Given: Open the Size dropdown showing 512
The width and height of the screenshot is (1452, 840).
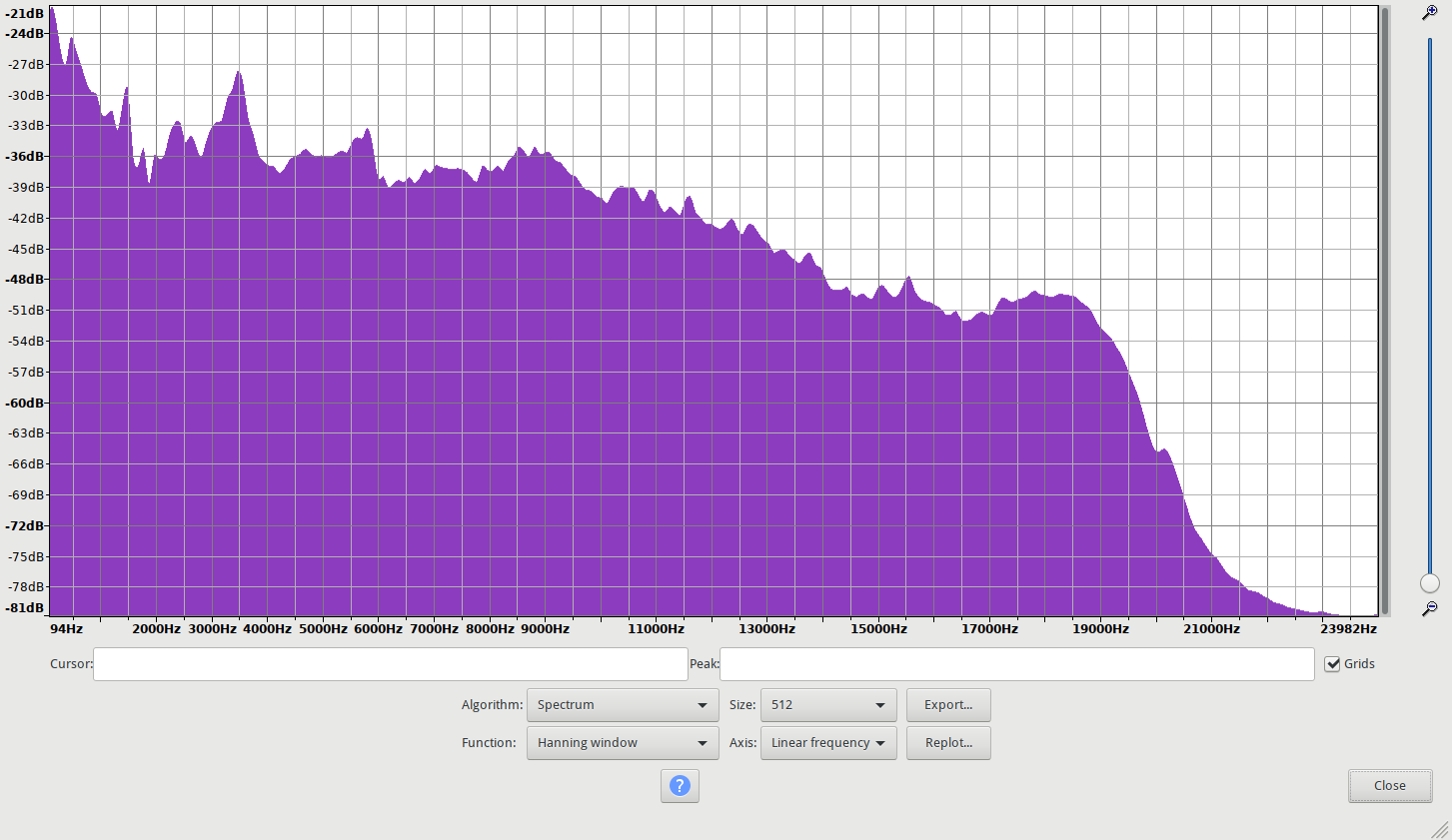Looking at the screenshot, I should click(828, 705).
